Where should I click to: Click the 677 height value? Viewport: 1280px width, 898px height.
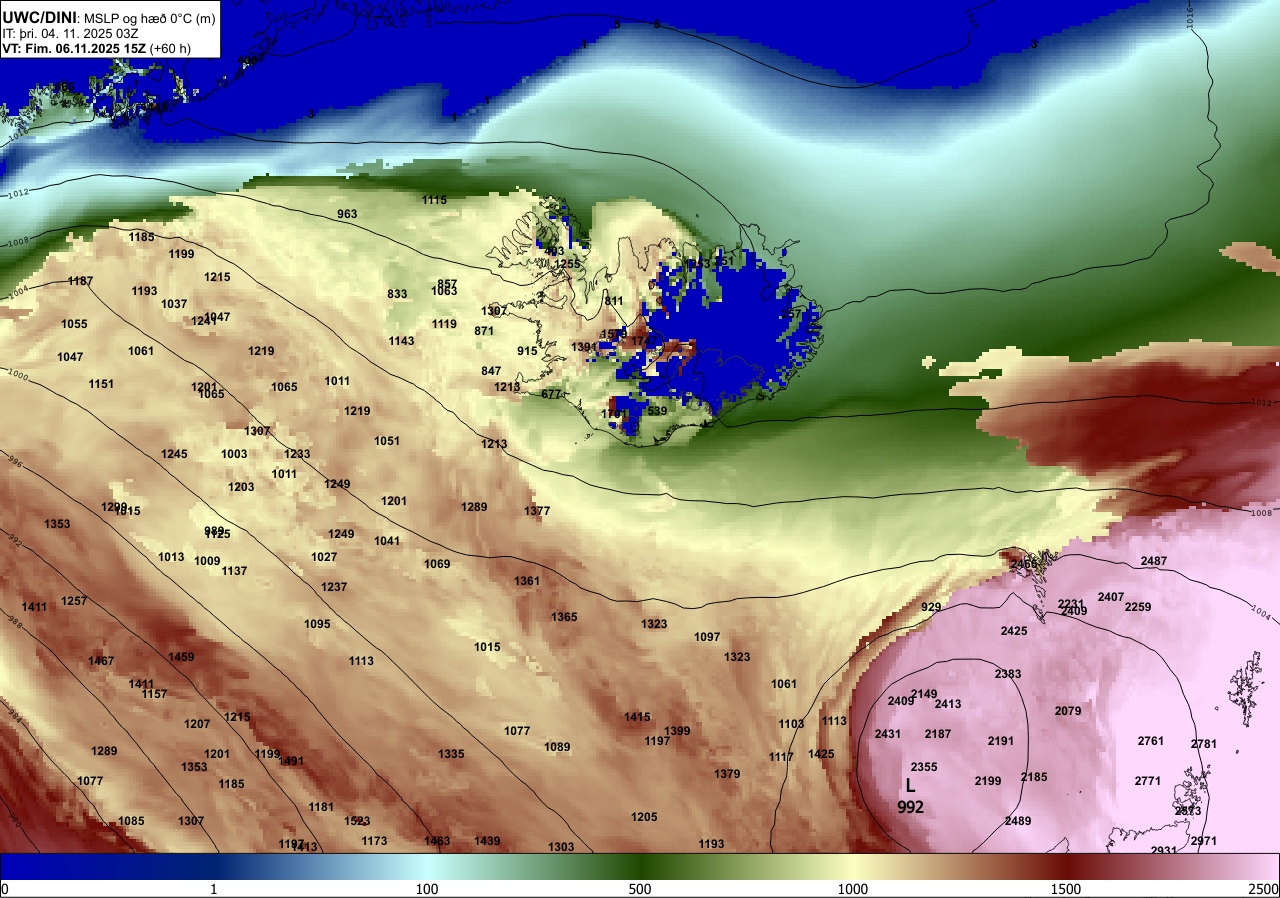tap(551, 394)
